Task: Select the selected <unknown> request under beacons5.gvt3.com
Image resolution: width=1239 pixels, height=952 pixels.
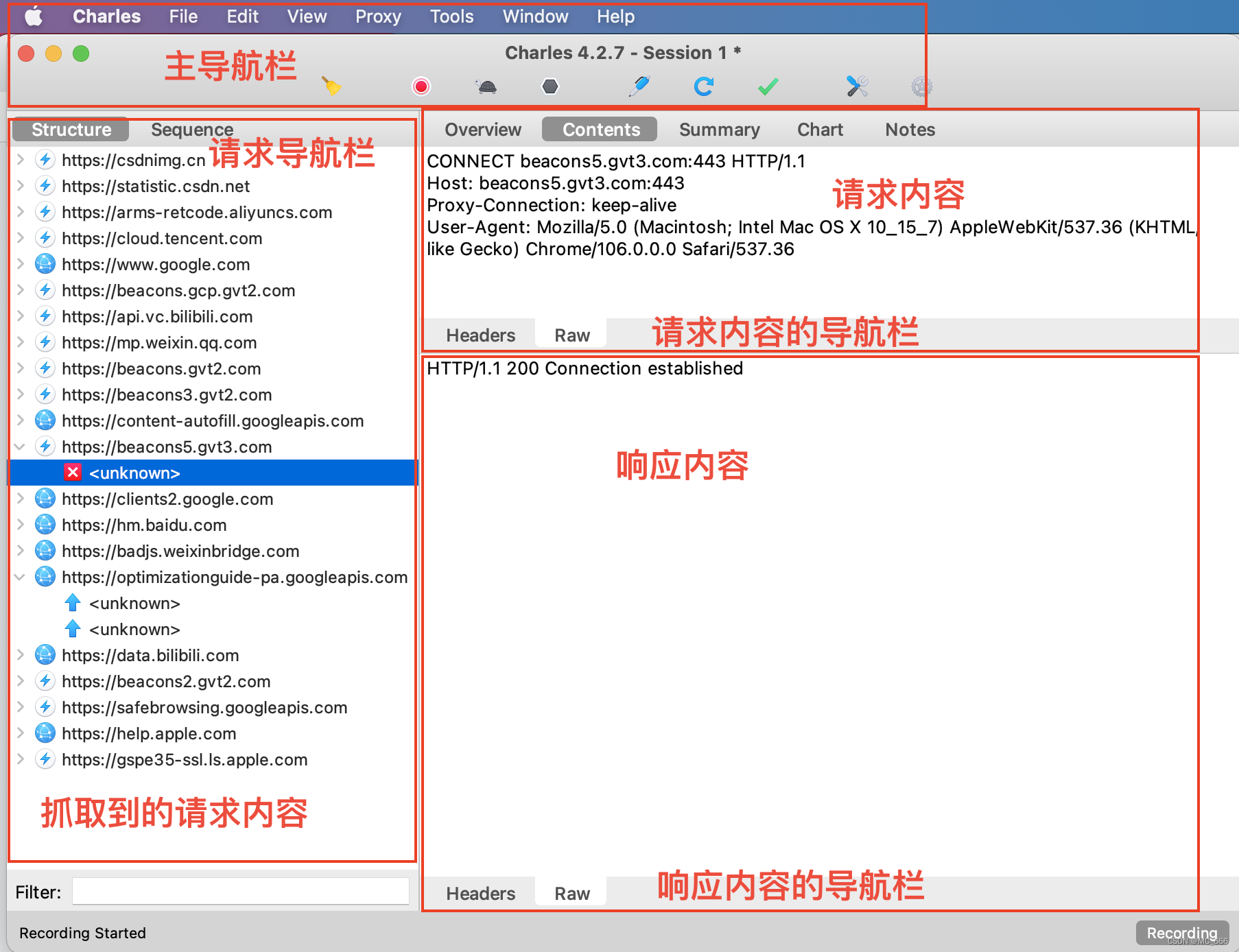Action: click(213, 473)
